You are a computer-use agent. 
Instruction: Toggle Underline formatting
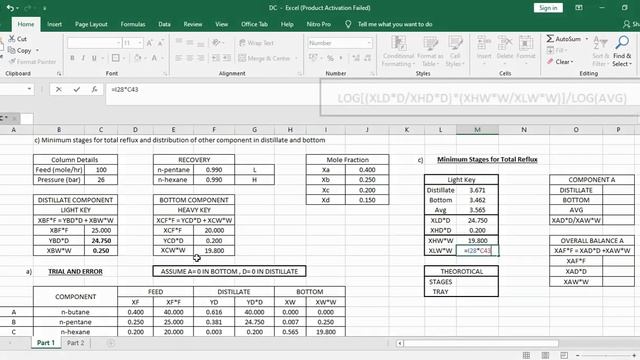click(94, 58)
